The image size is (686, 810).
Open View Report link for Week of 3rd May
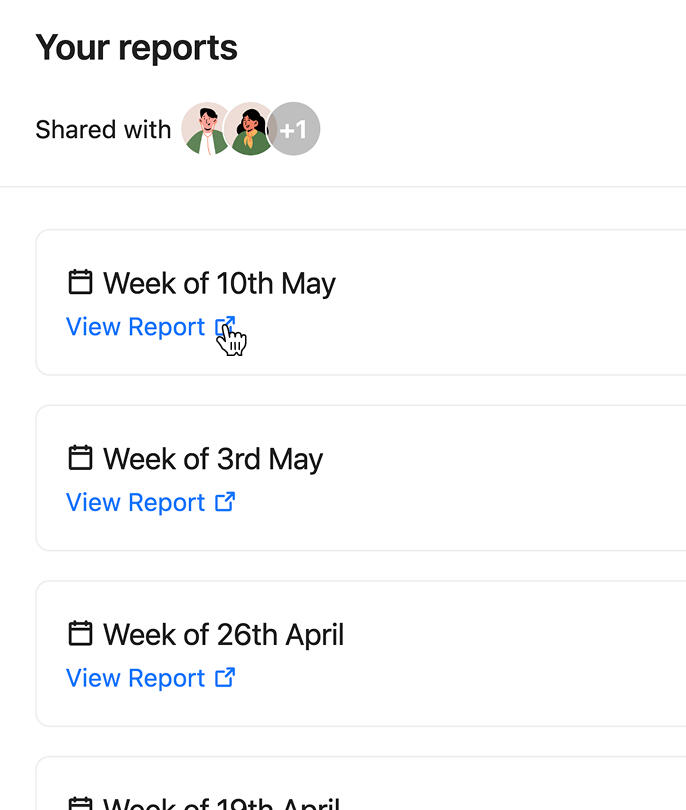pyautogui.click(x=135, y=502)
